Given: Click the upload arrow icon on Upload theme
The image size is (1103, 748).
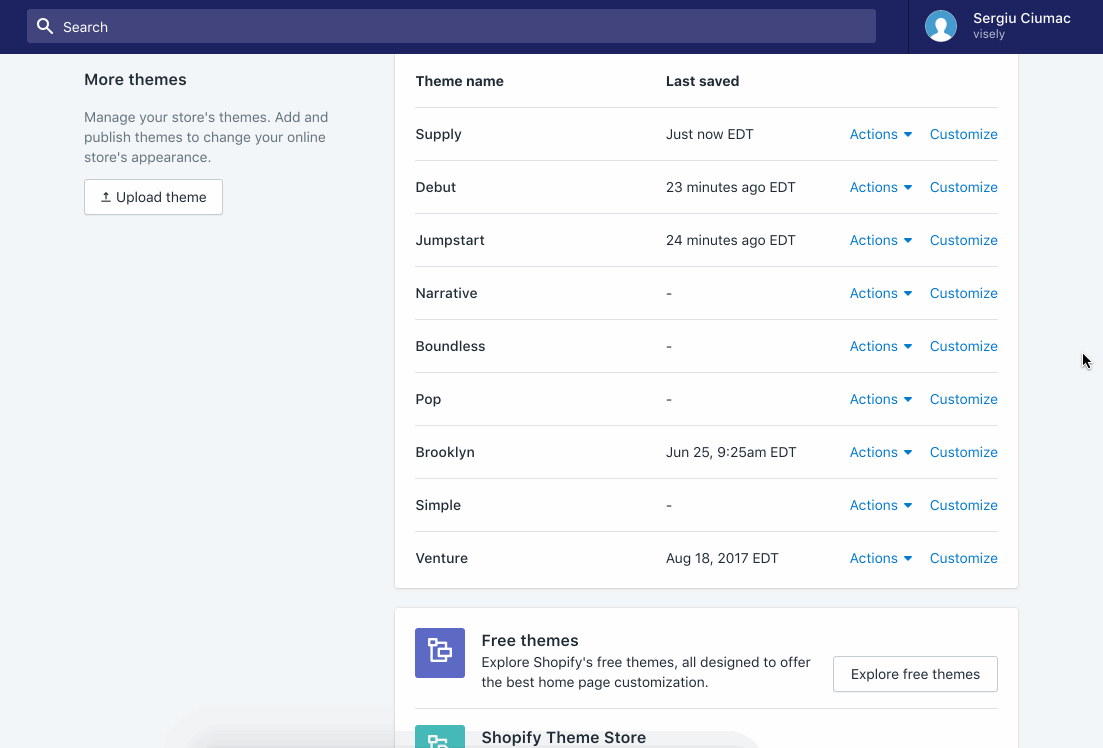Looking at the screenshot, I should click(x=106, y=198).
